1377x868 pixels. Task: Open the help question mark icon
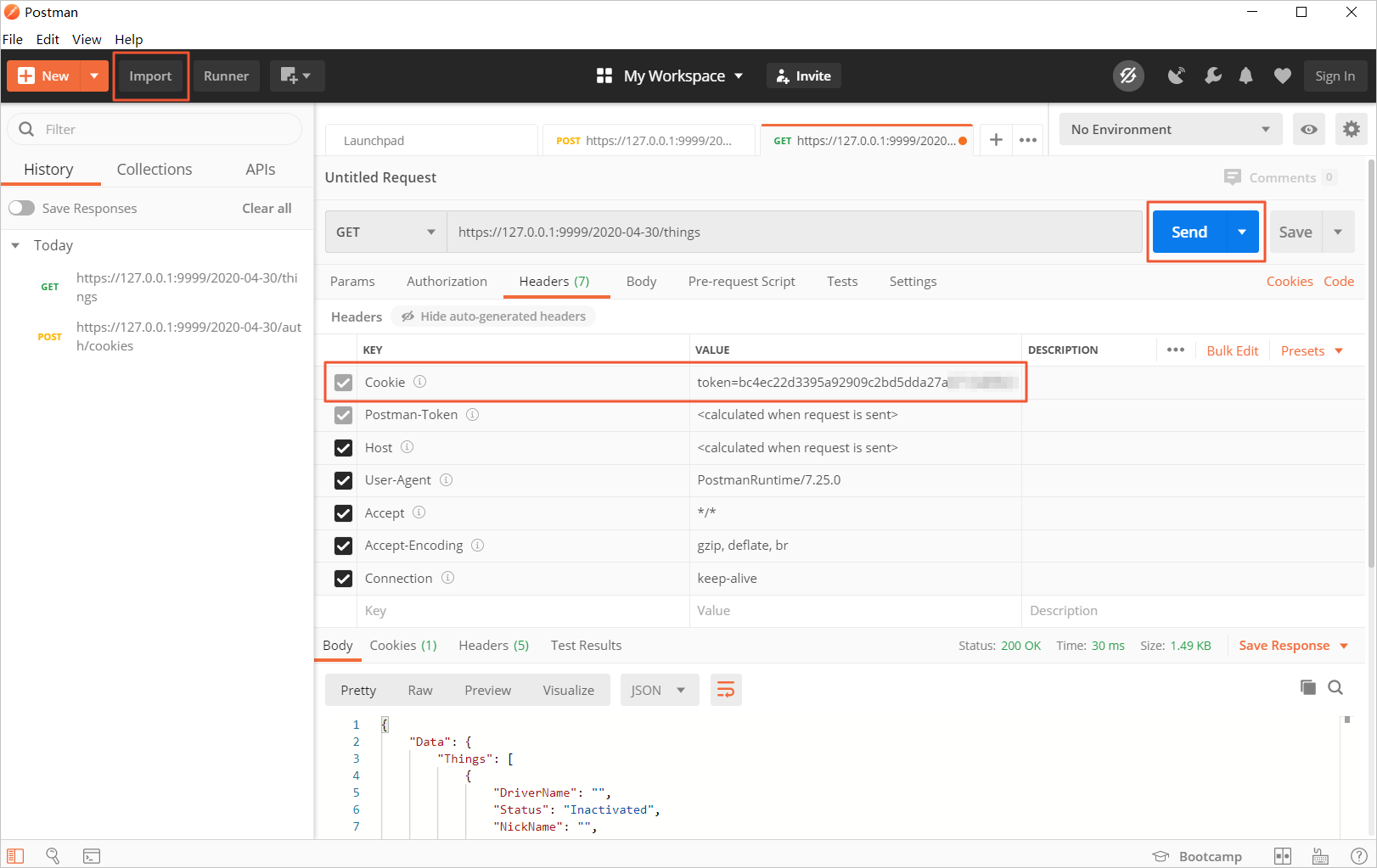click(x=1358, y=856)
